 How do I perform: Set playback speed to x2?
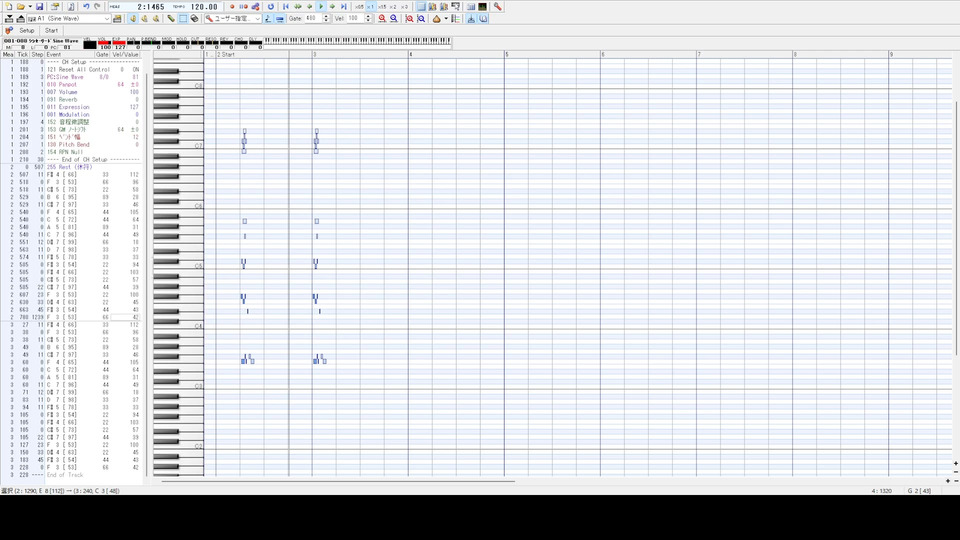392,7
